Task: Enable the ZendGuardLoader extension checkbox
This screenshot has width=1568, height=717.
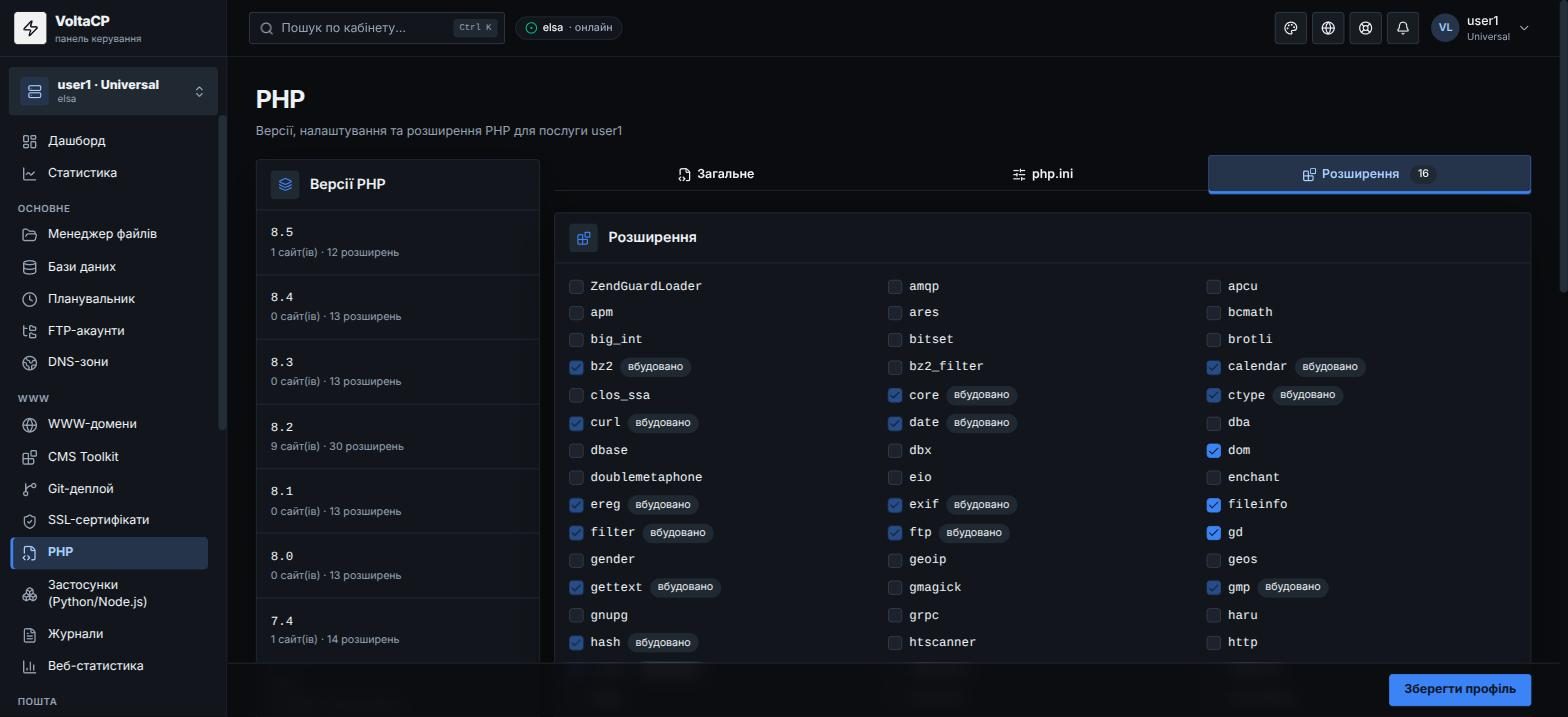Action: [576, 287]
